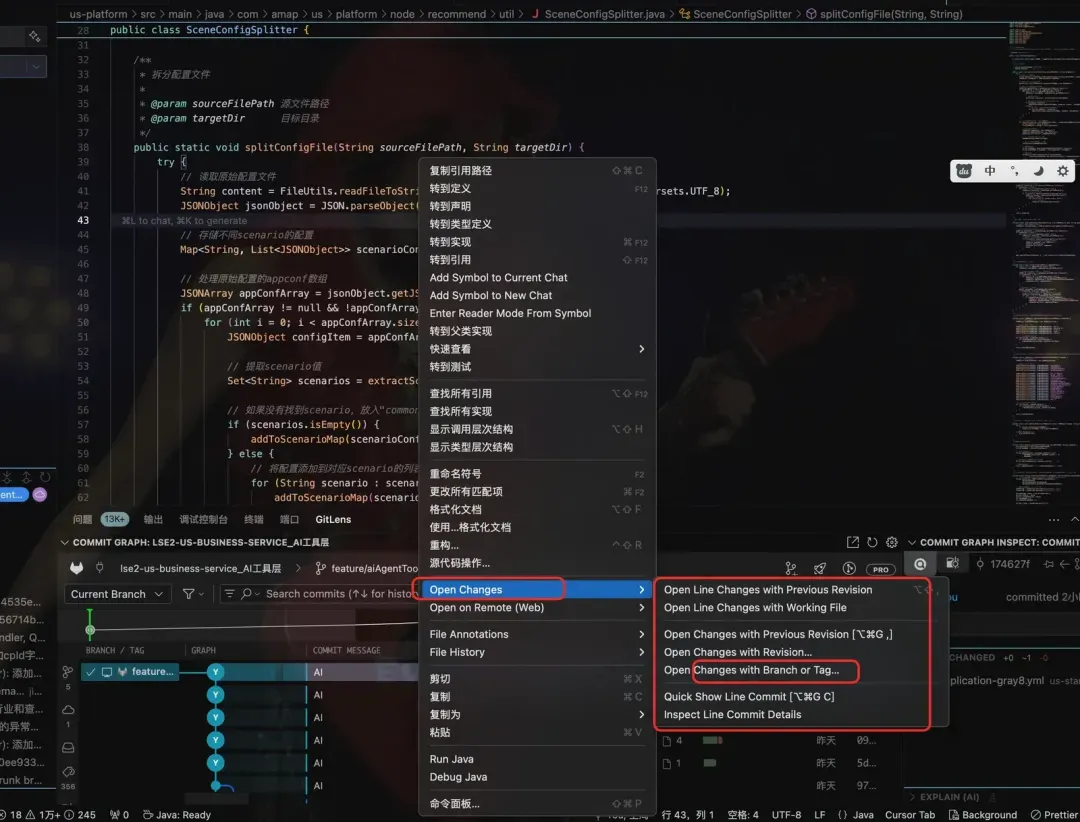Select the inspect target icon tab
Screen dimensions: 1080x822
click(920, 564)
